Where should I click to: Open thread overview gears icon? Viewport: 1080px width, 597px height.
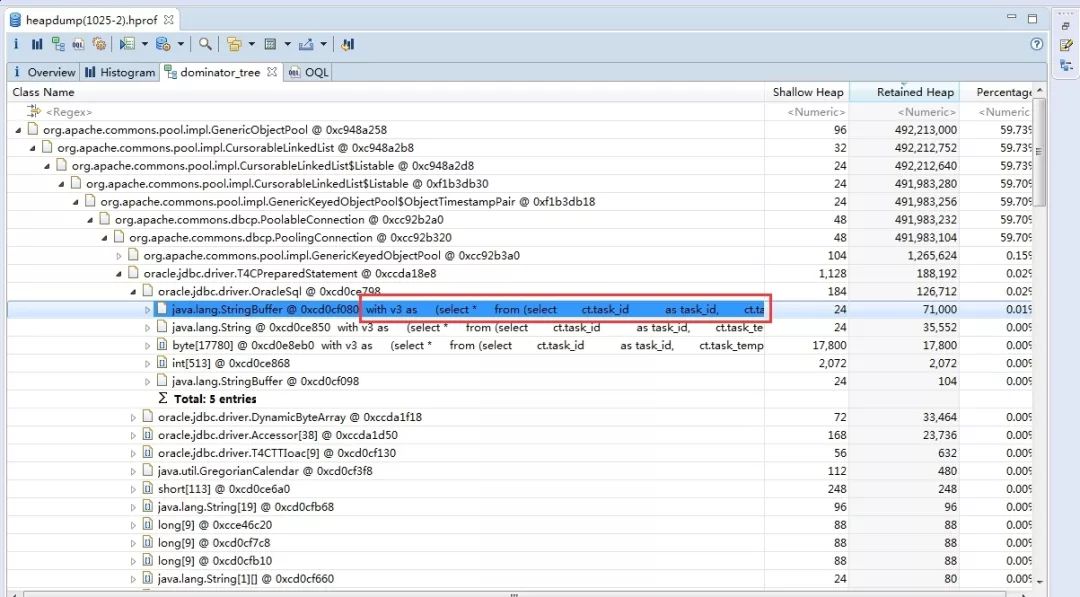[x=99, y=44]
